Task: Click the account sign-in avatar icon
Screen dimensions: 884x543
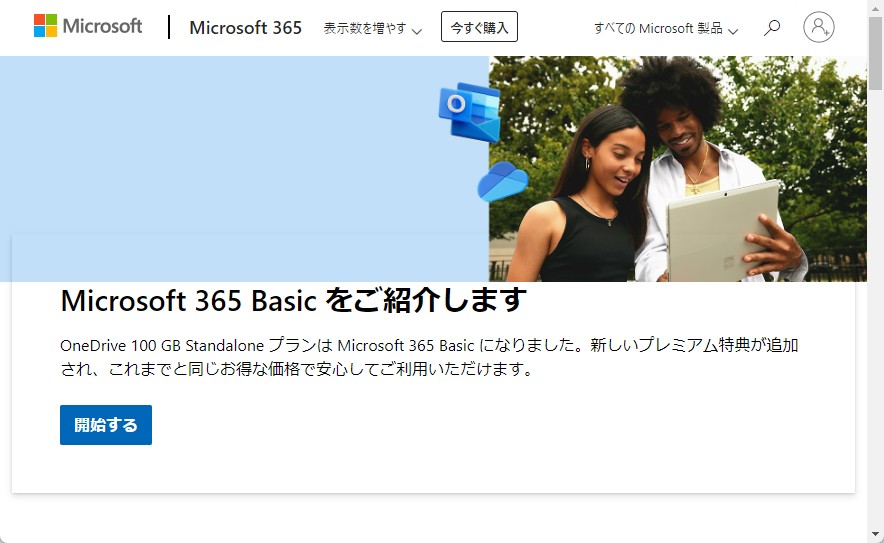Action: [819, 27]
